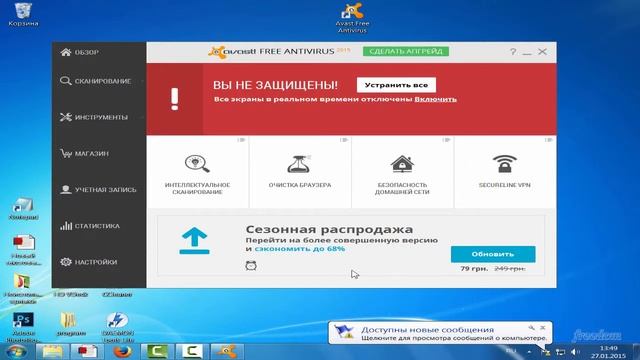Select the DAEMON Tools Lite desktop shortcut
640x360 pixels.
(118, 327)
